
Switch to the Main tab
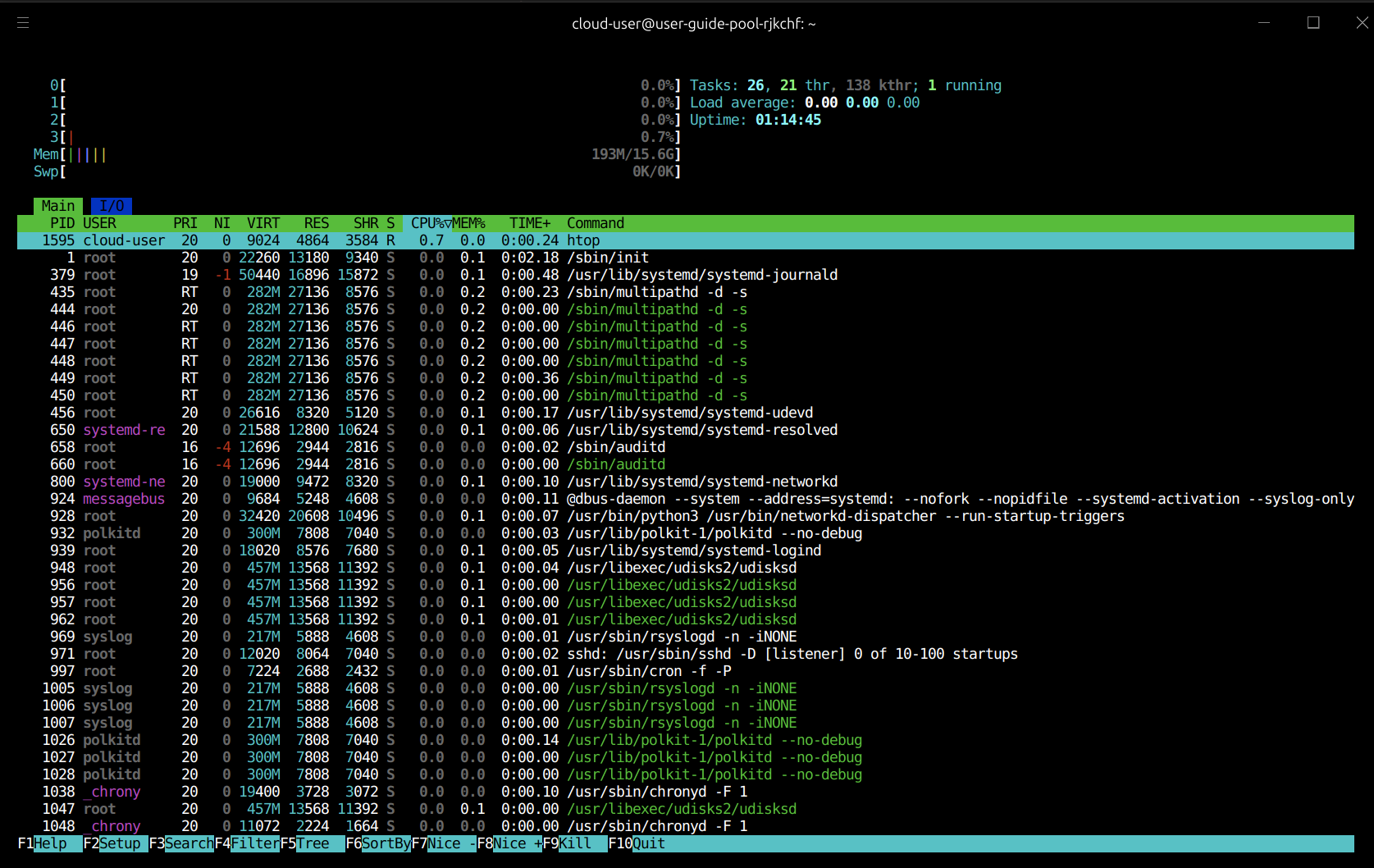tap(57, 205)
